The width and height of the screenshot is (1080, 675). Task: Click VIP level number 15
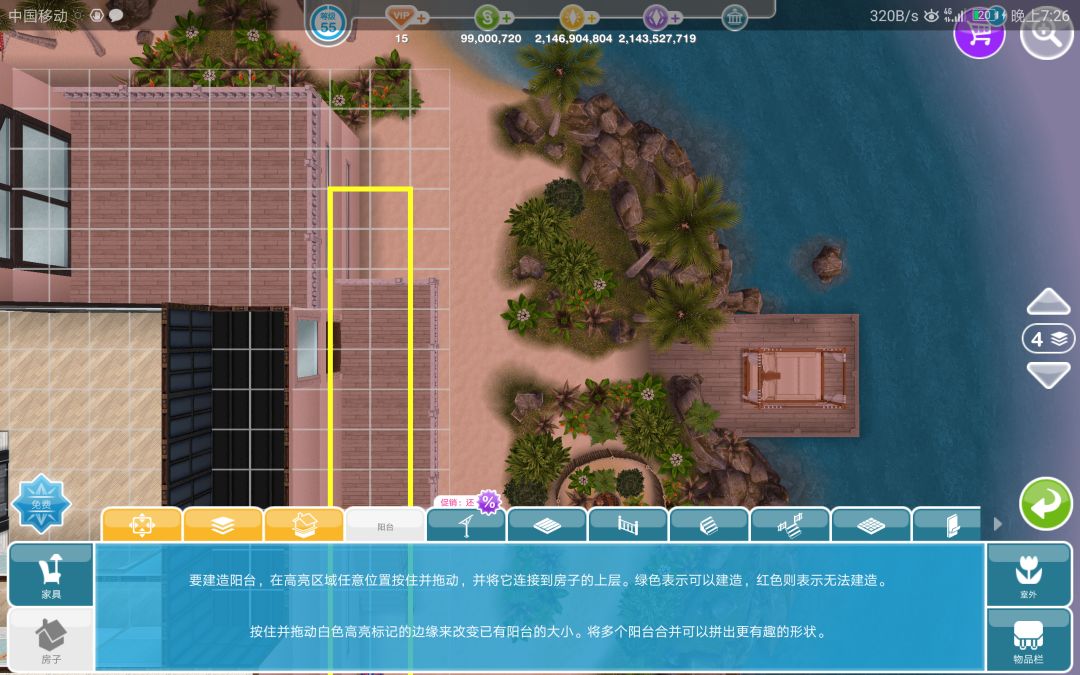point(402,39)
